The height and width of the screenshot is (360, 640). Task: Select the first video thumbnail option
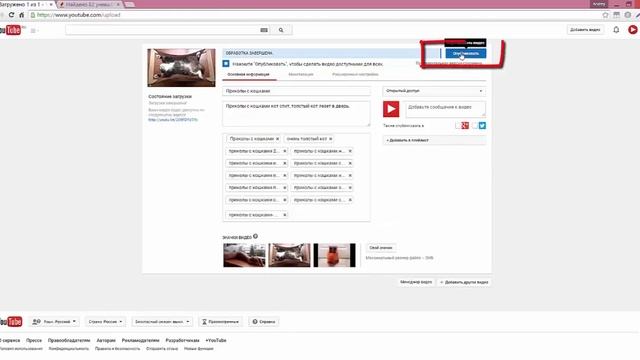tap(244, 255)
